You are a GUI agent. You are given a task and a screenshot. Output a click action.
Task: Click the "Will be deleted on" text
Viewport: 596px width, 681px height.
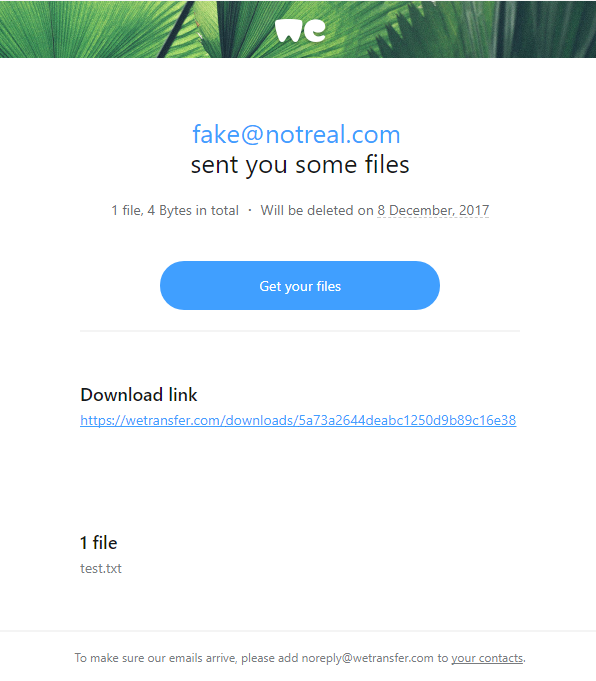[x=317, y=210]
